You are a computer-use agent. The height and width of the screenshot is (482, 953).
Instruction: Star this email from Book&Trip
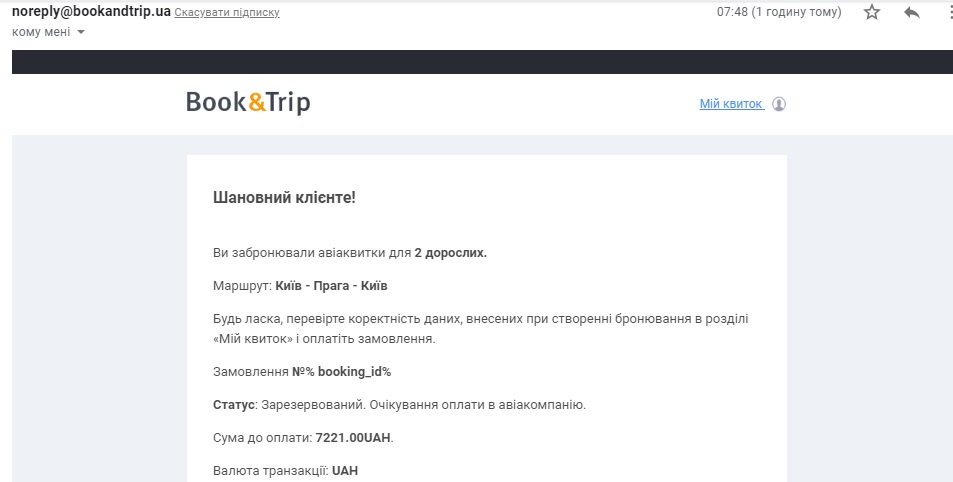point(872,13)
